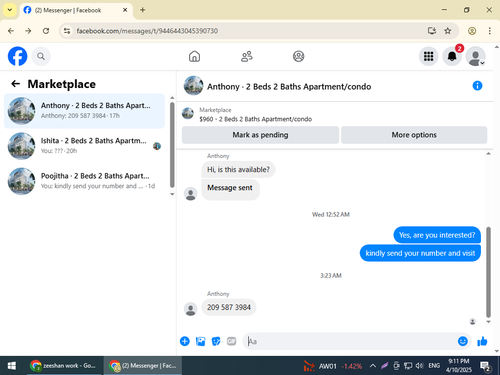500x375 pixels.
Task: Show hidden system tray icons
Action: (x=373, y=366)
